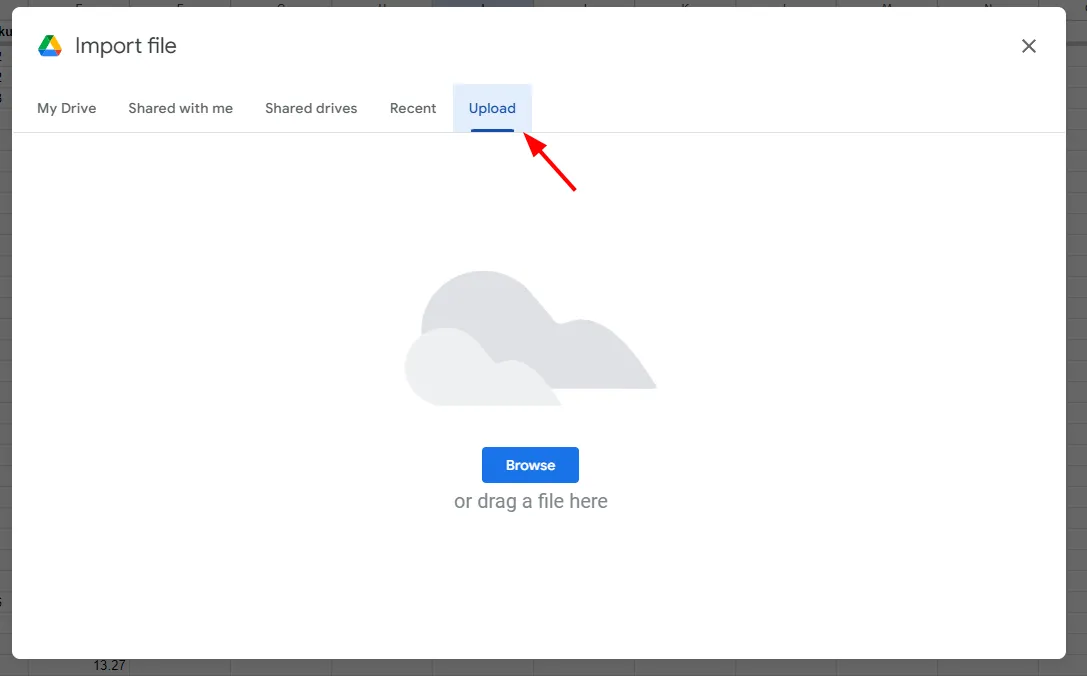Go to the Recent tab

click(x=413, y=108)
